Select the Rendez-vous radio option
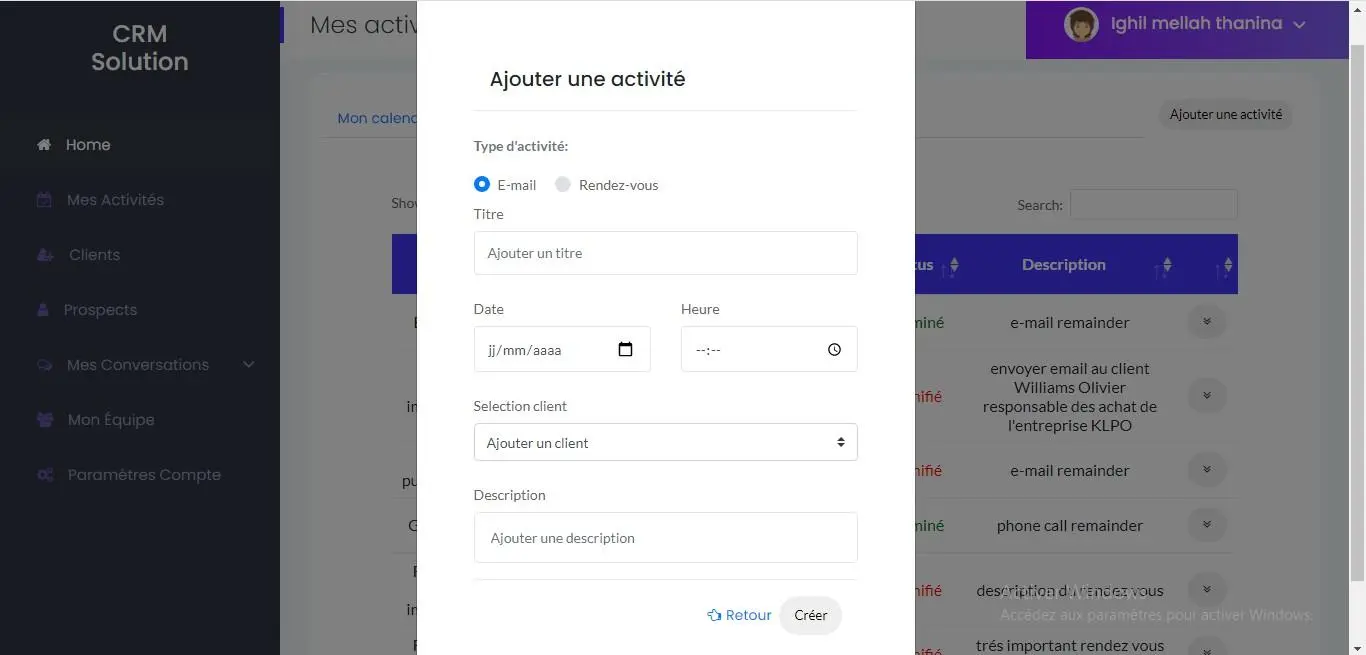This screenshot has height=655, width=1366. click(563, 184)
